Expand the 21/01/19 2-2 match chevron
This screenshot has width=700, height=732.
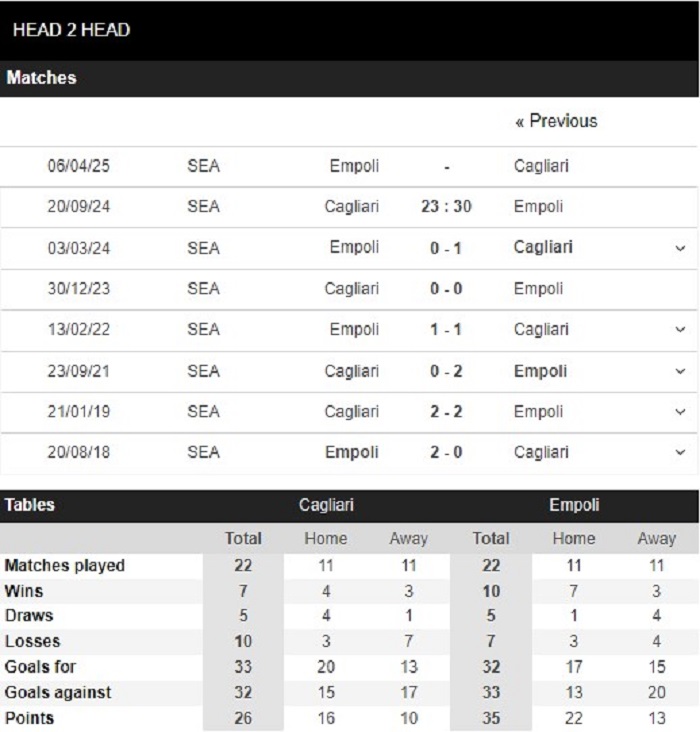(680, 412)
